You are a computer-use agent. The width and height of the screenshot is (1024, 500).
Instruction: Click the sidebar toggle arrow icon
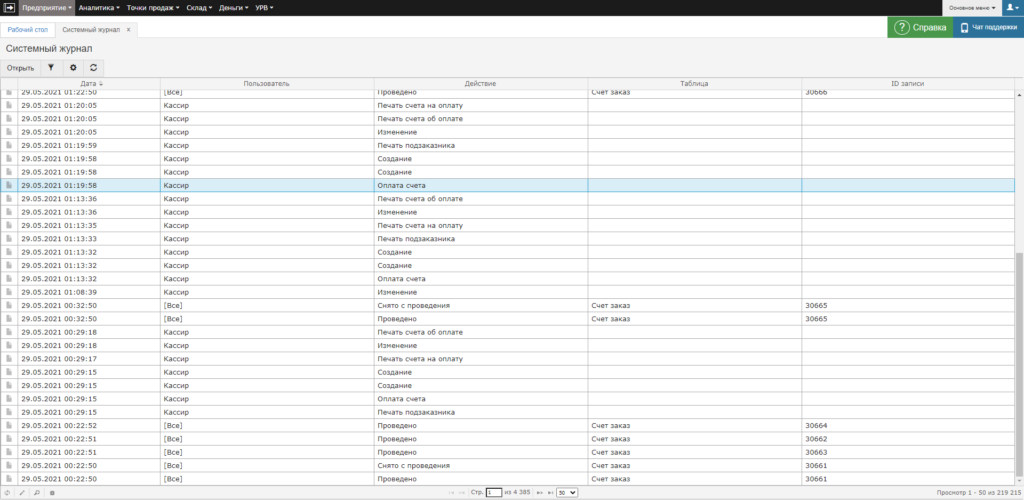click(x=8, y=7)
